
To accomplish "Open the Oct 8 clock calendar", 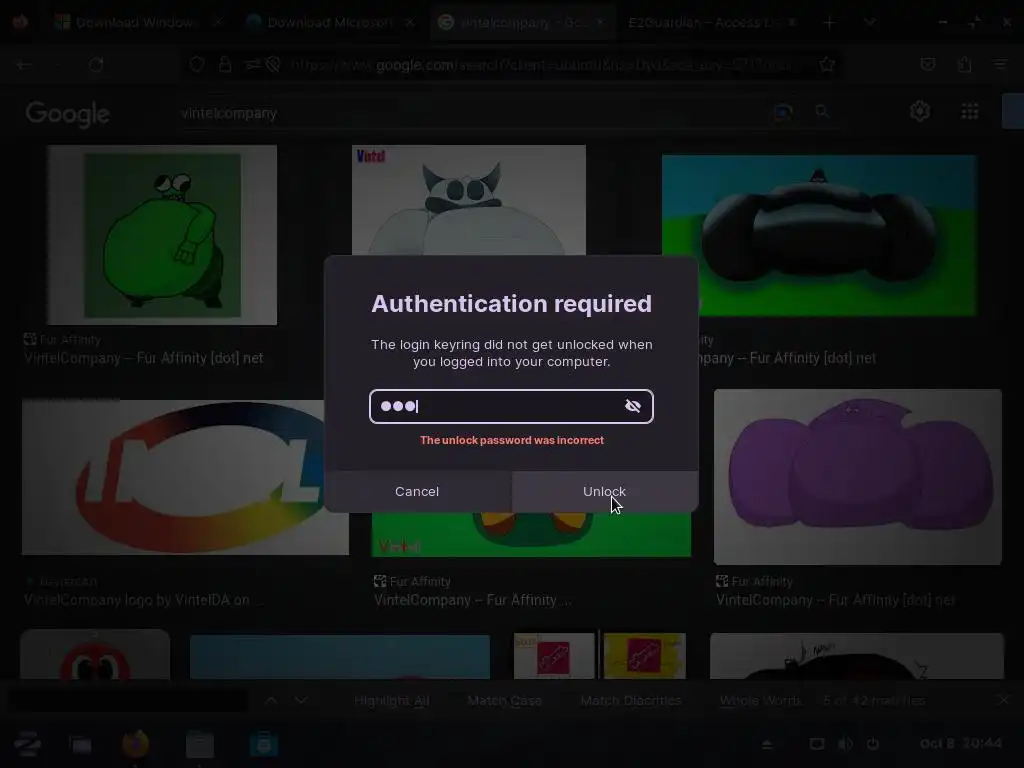I will coord(961,743).
